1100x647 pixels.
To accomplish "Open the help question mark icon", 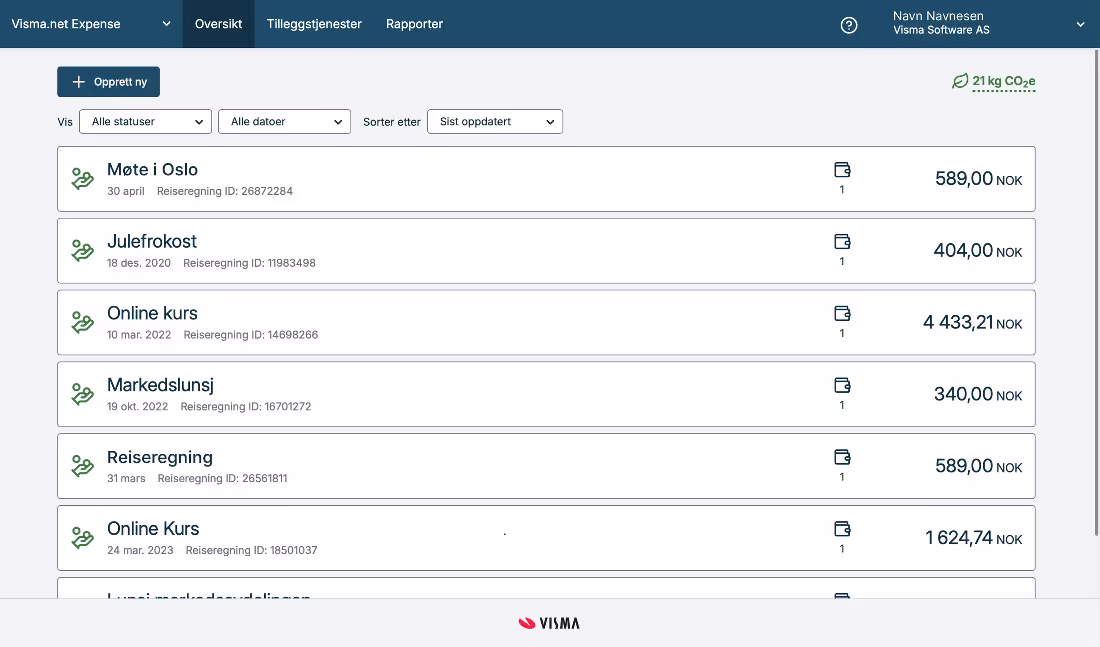I will pos(849,25).
